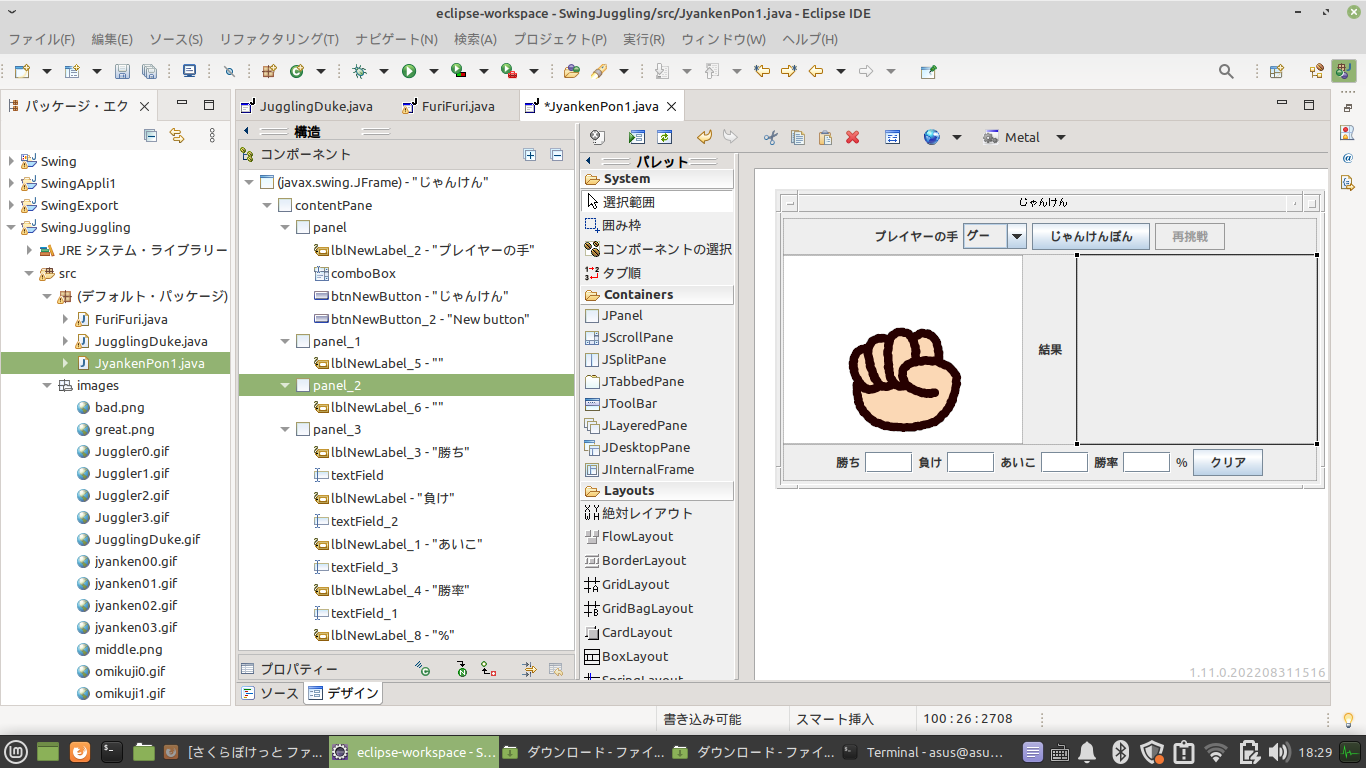Switch to FuriFuri.java editor tab

[449, 106]
